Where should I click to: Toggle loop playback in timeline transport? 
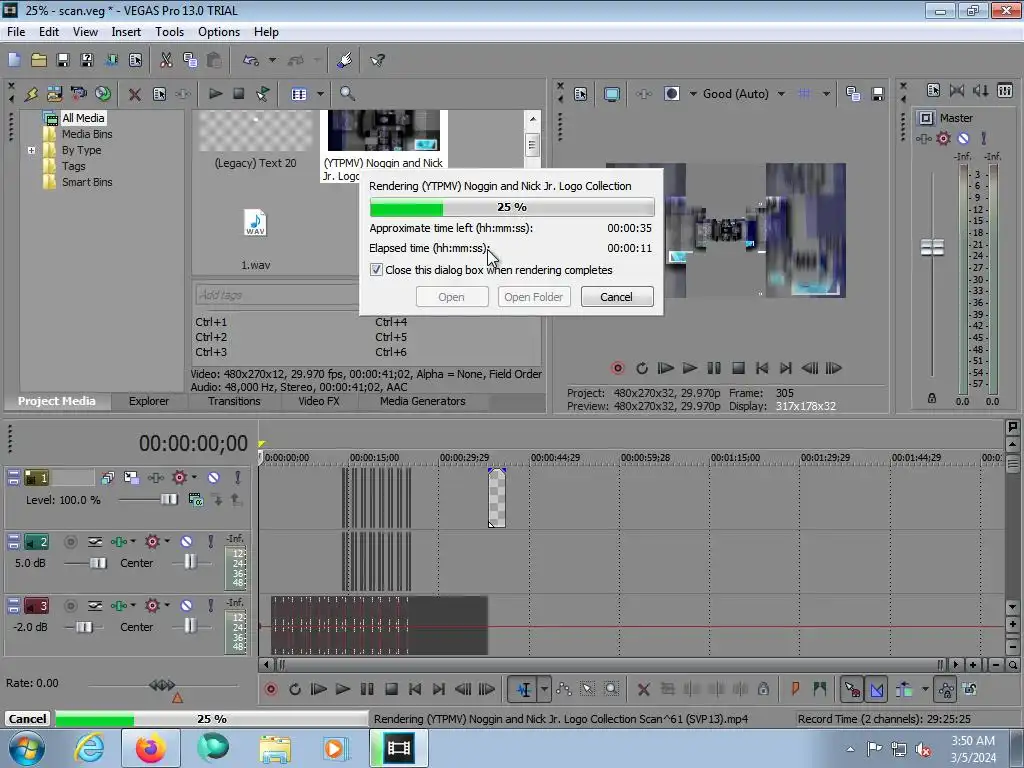pos(295,689)
